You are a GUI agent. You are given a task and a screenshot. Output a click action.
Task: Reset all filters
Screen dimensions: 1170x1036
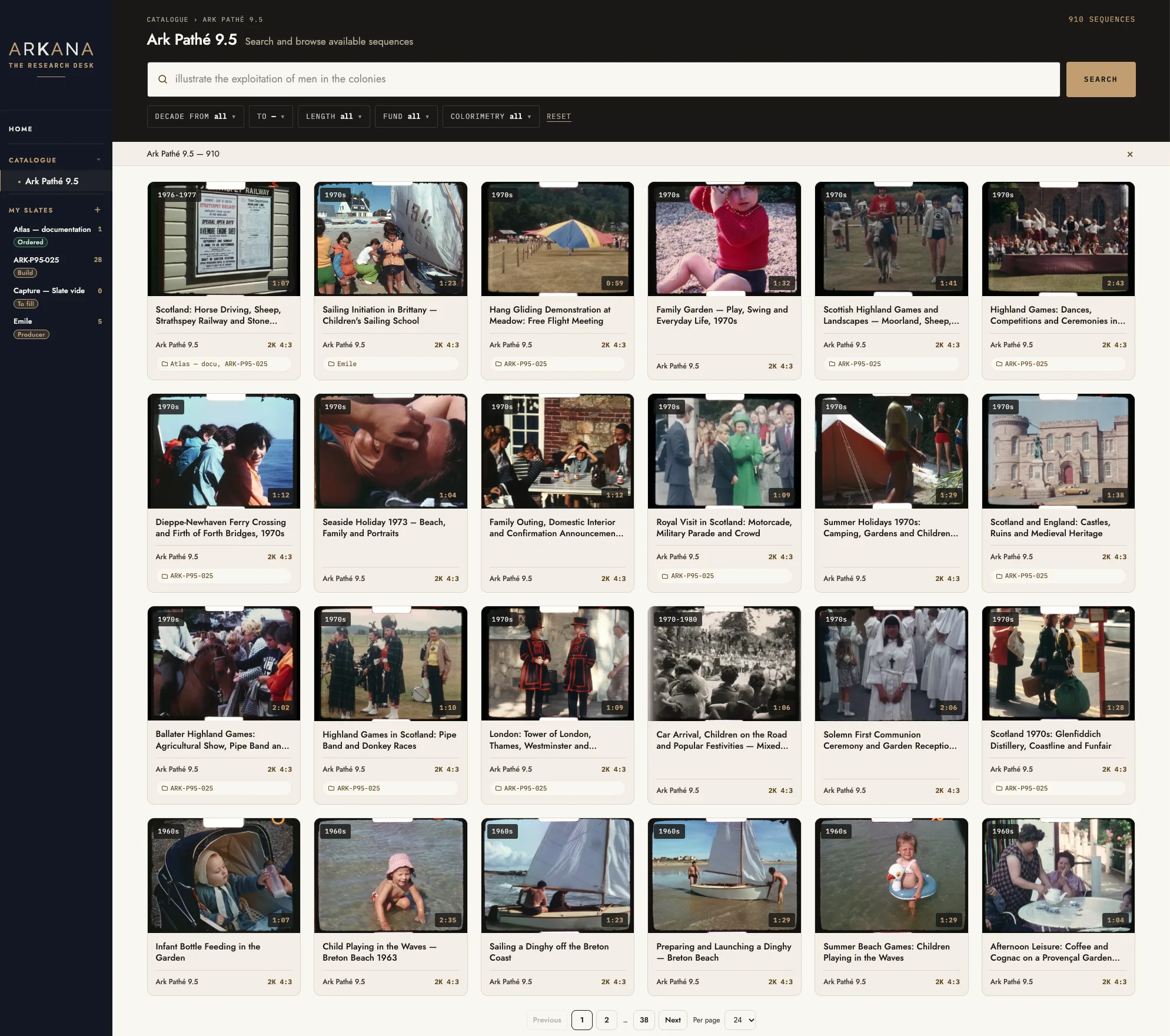point(559,117)
